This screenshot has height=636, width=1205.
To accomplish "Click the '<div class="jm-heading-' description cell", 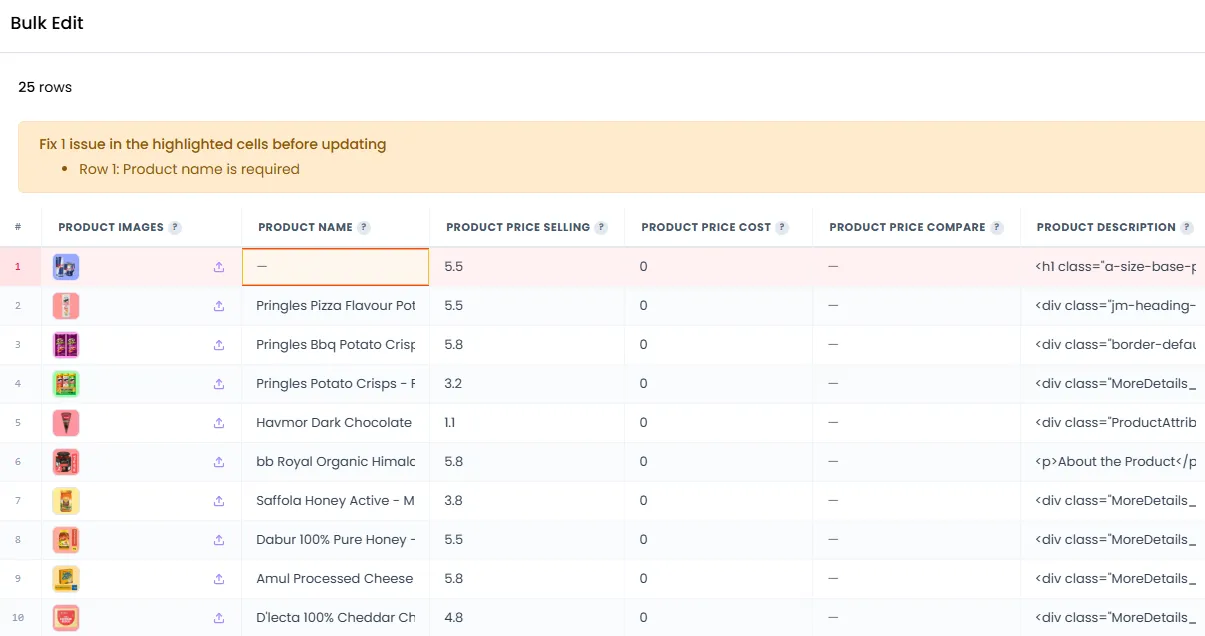I will [x=1113, y=306].
